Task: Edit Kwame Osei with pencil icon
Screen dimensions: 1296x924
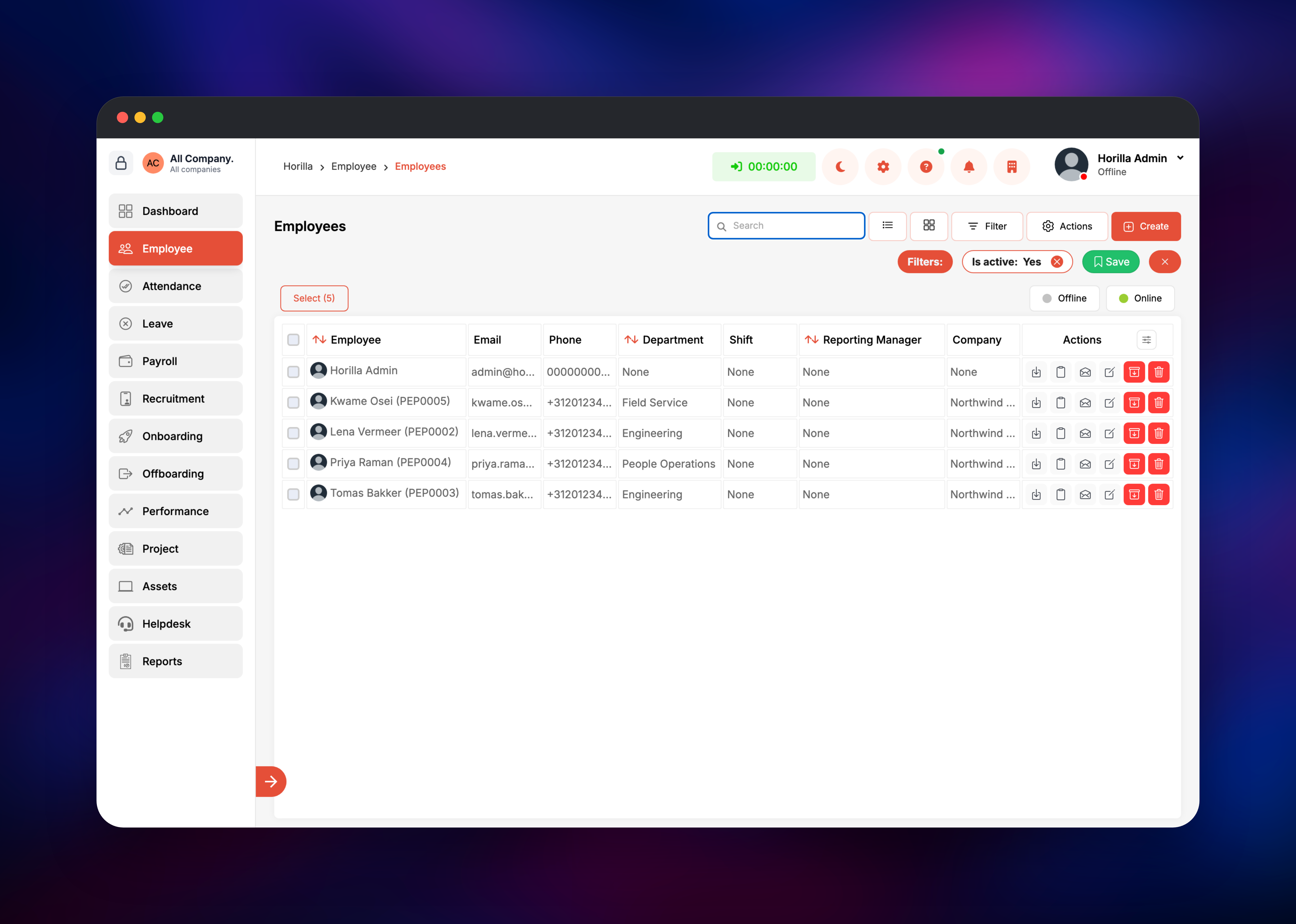Action: tap(1109, 403)
